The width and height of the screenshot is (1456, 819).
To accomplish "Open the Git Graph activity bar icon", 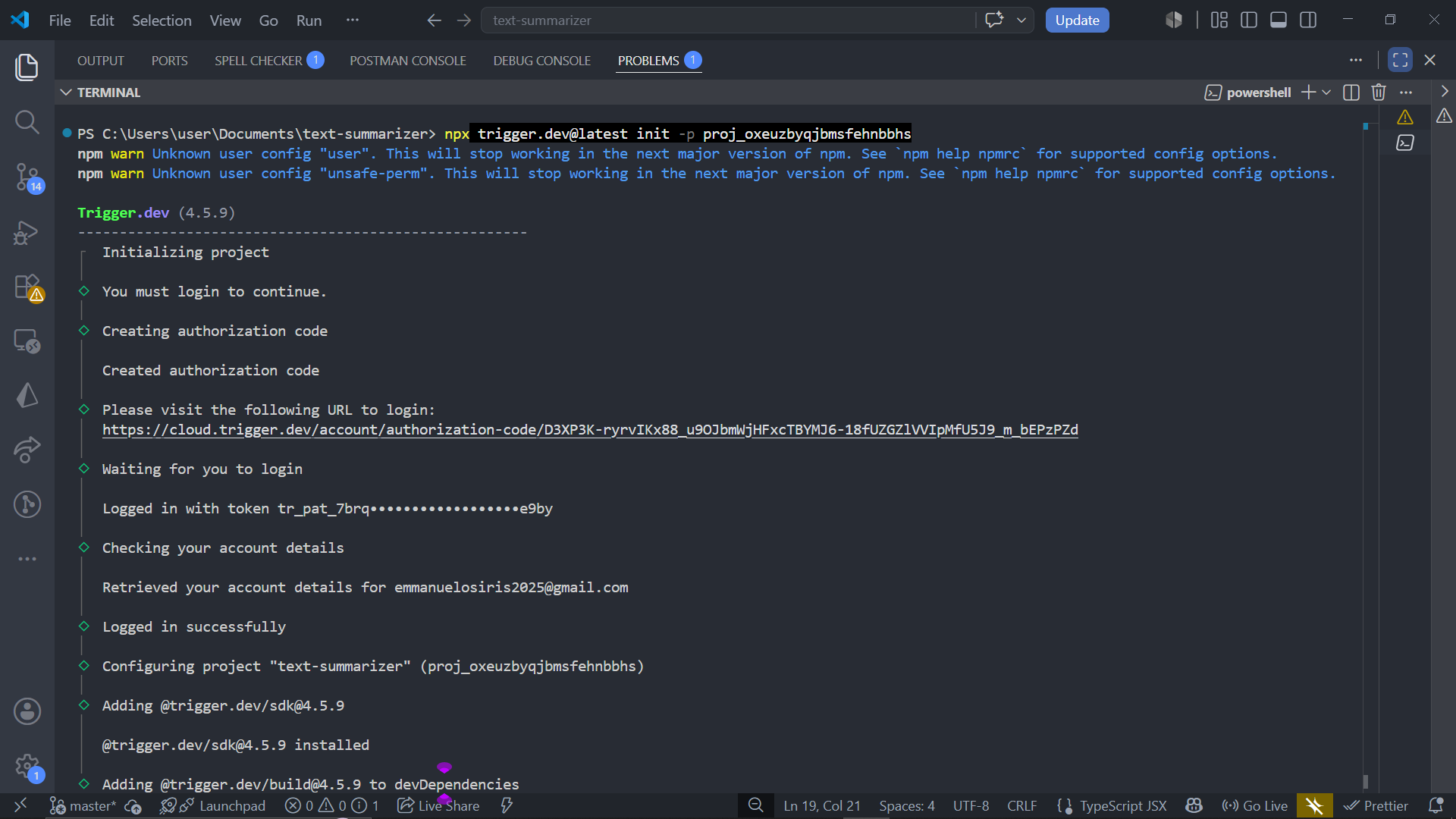I will click(x=27, y=504).
